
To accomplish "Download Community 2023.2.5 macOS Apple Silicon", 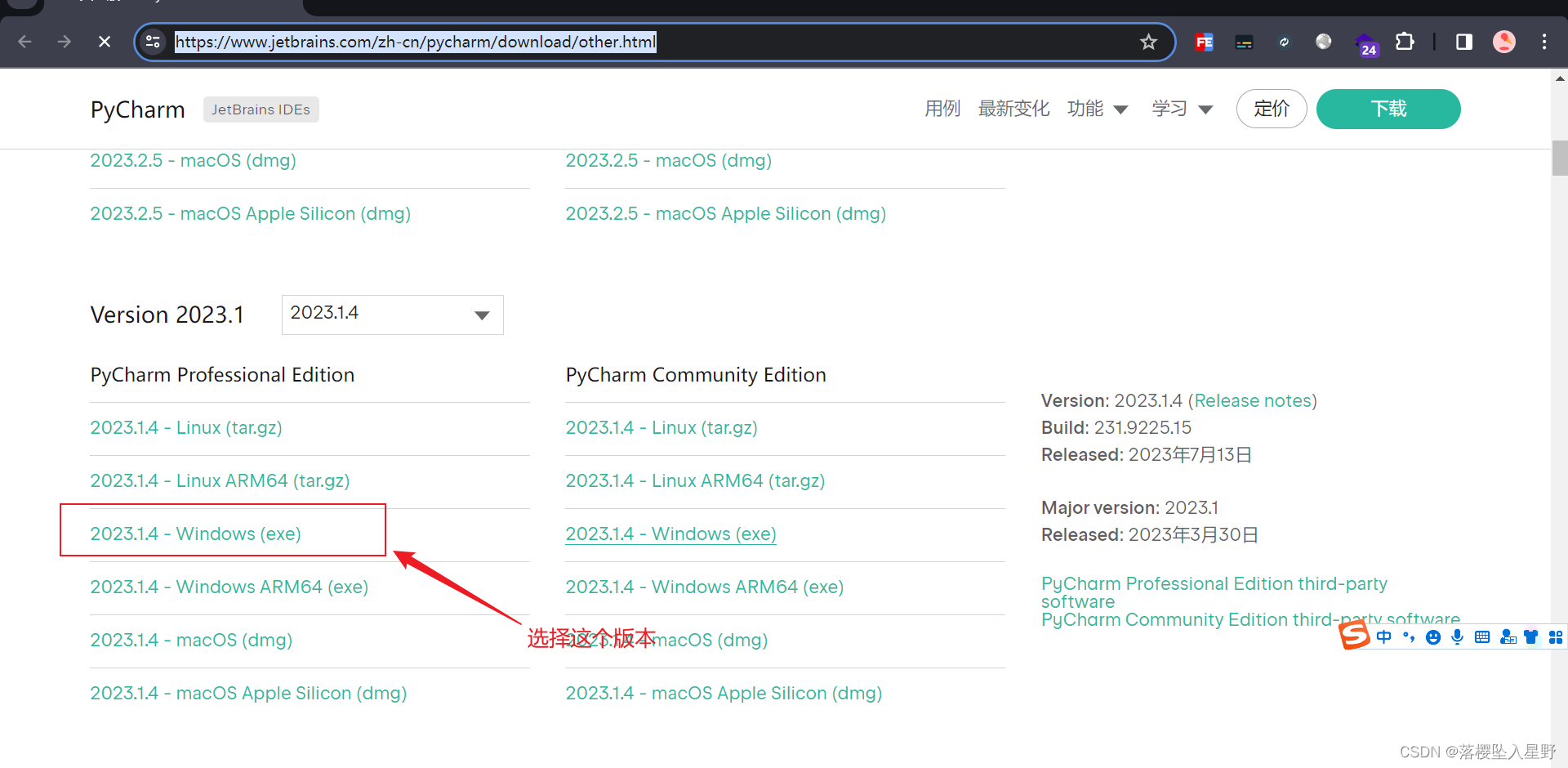I will (x=726, y=214).
